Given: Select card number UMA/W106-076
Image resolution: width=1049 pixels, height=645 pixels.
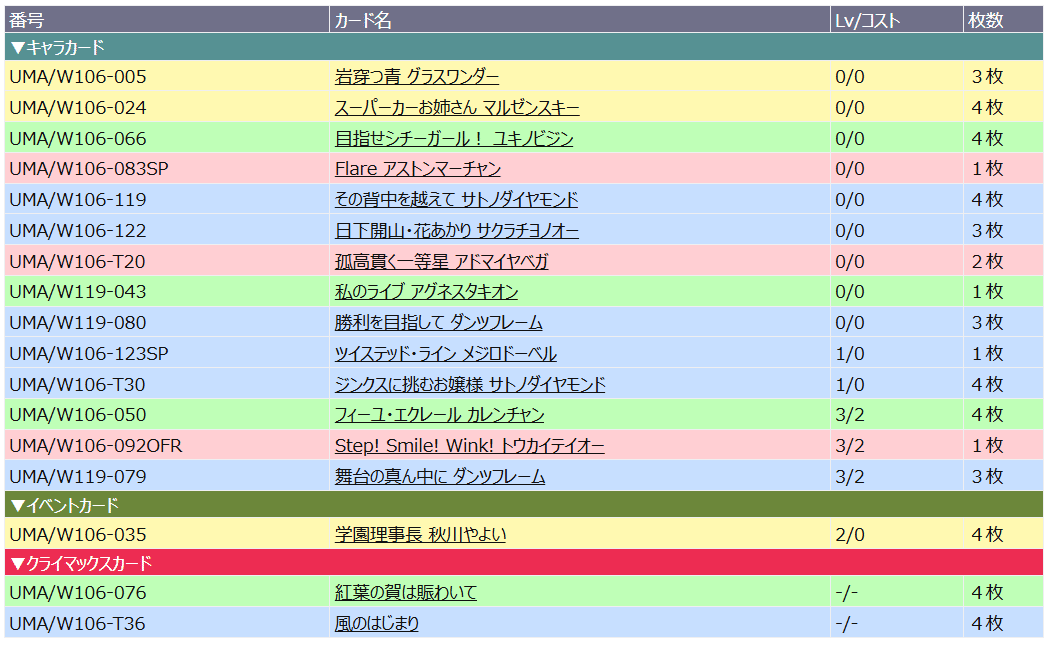Looking at the screenshot, I should (x=78, y=593).
